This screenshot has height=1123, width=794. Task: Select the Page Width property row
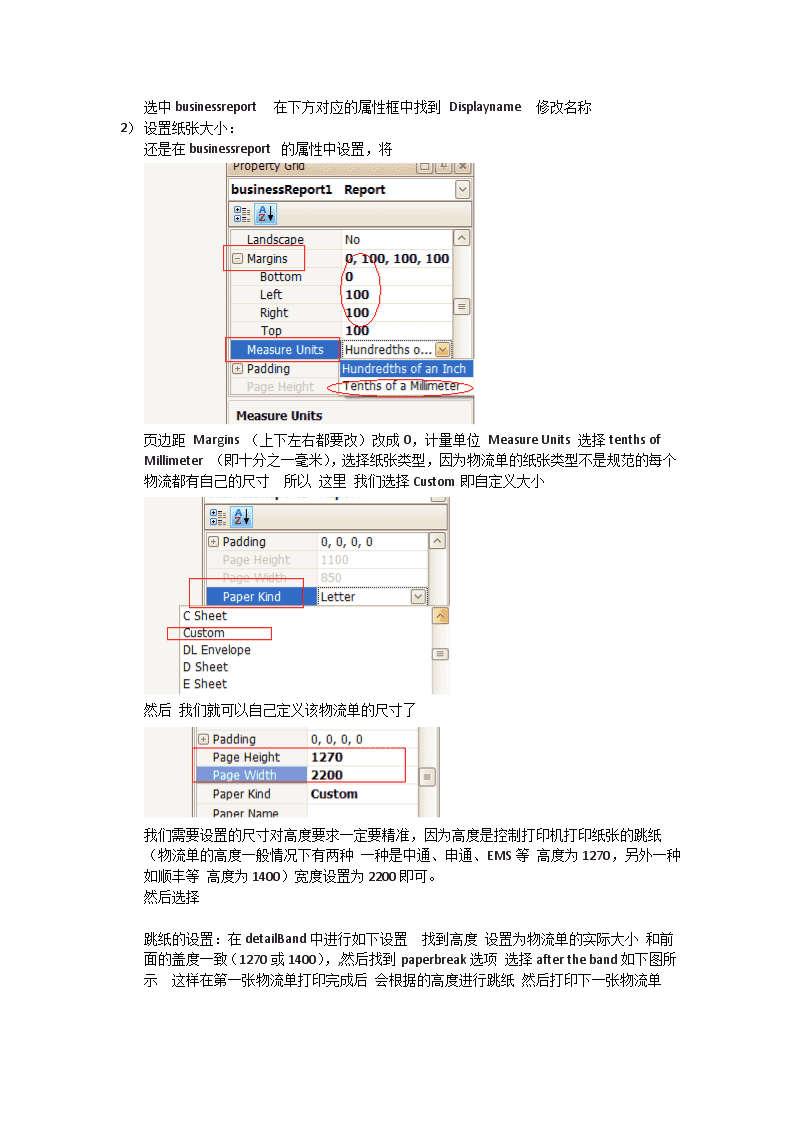point(251,775)
